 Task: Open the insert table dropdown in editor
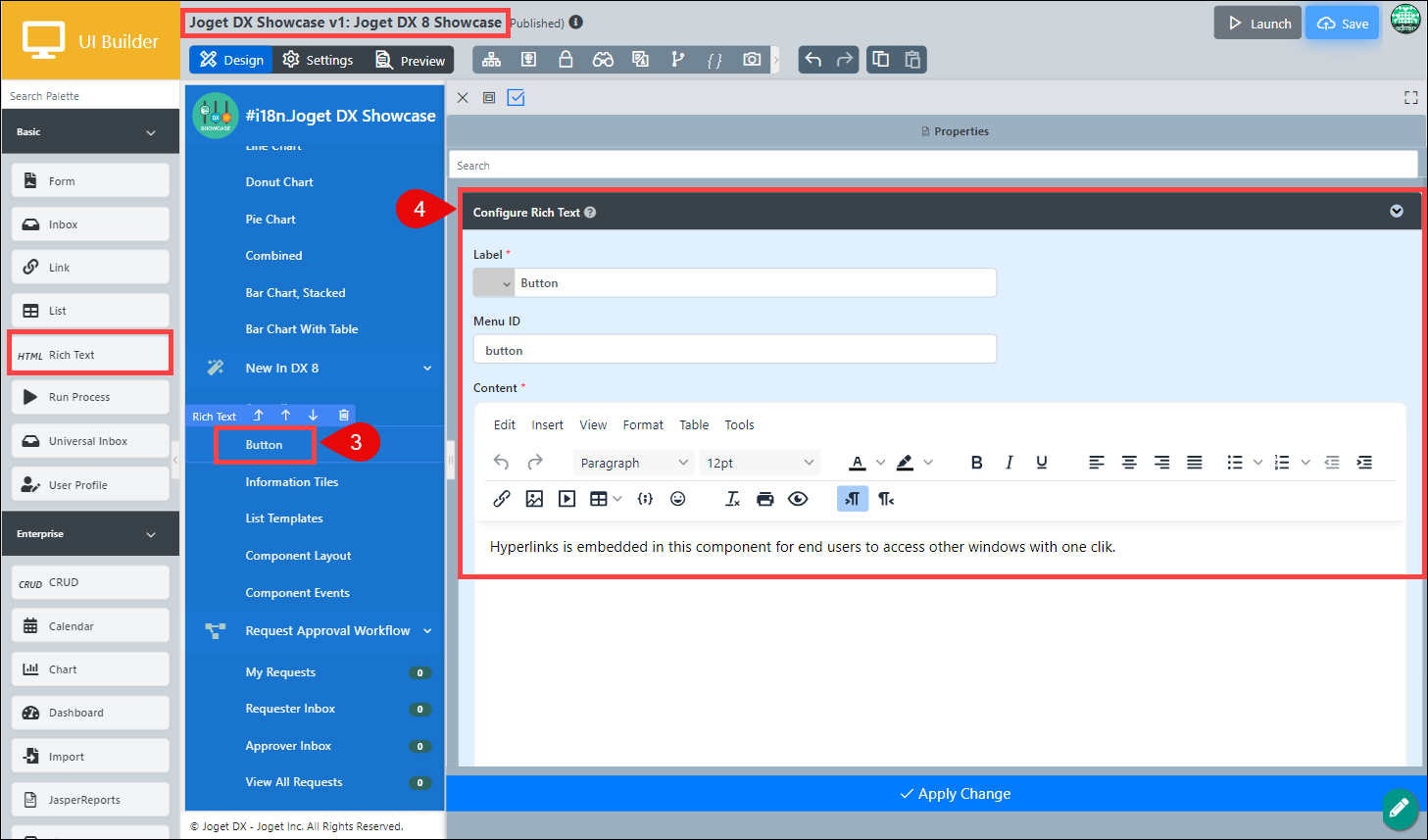(x=606, y=499)
